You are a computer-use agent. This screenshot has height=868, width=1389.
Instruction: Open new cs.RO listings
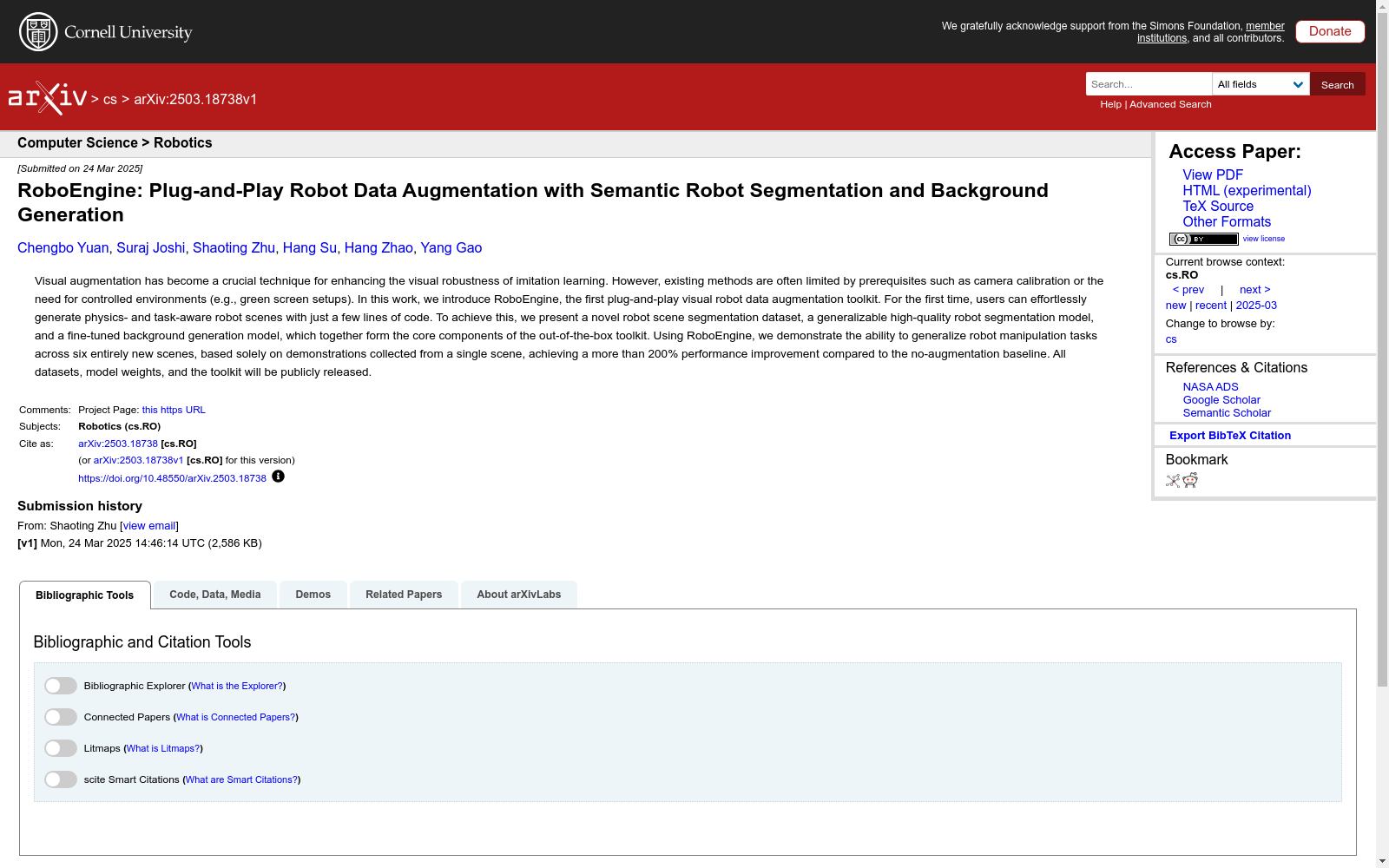click(1175, 306)
